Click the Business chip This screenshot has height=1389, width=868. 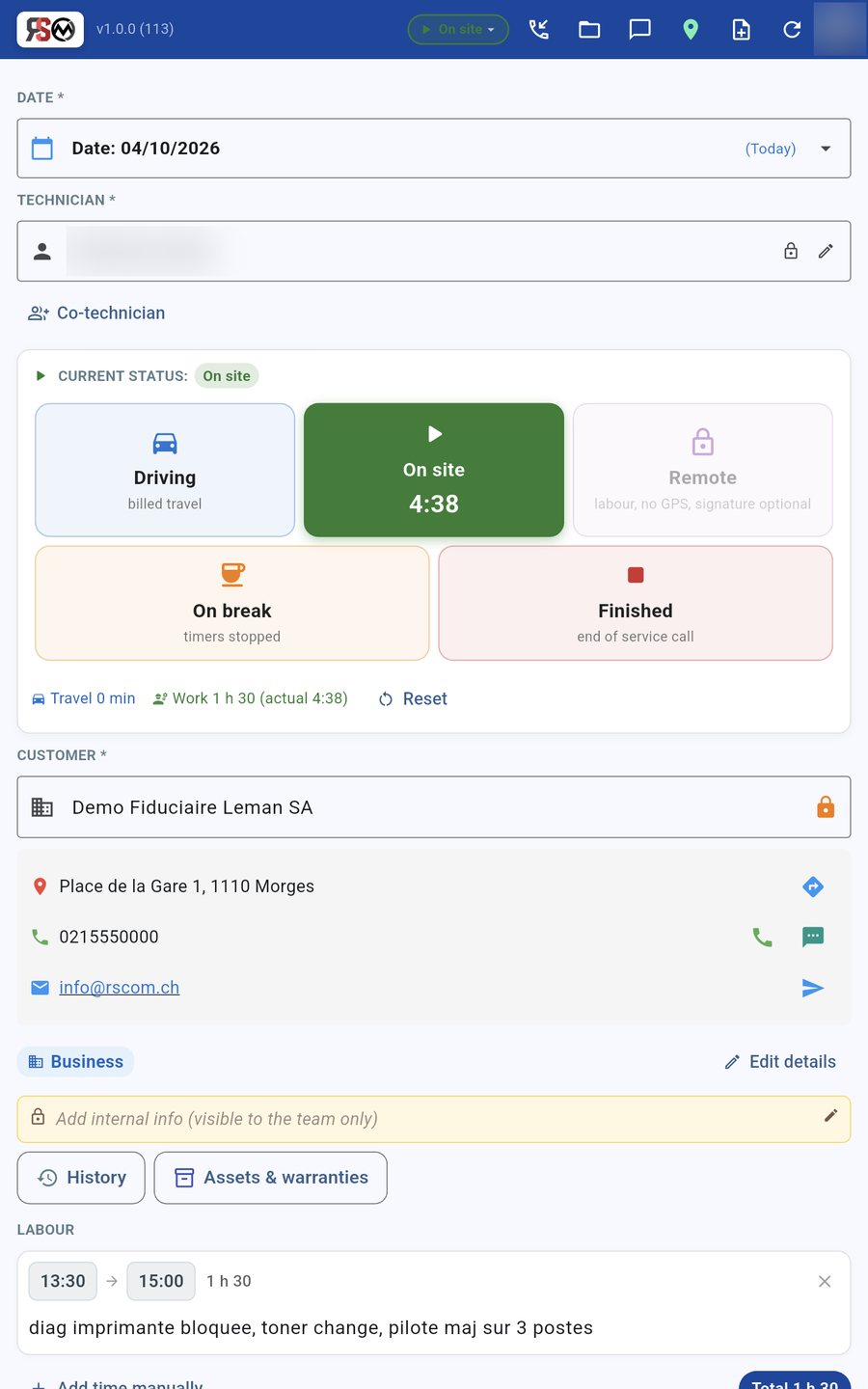[75, 1062]
